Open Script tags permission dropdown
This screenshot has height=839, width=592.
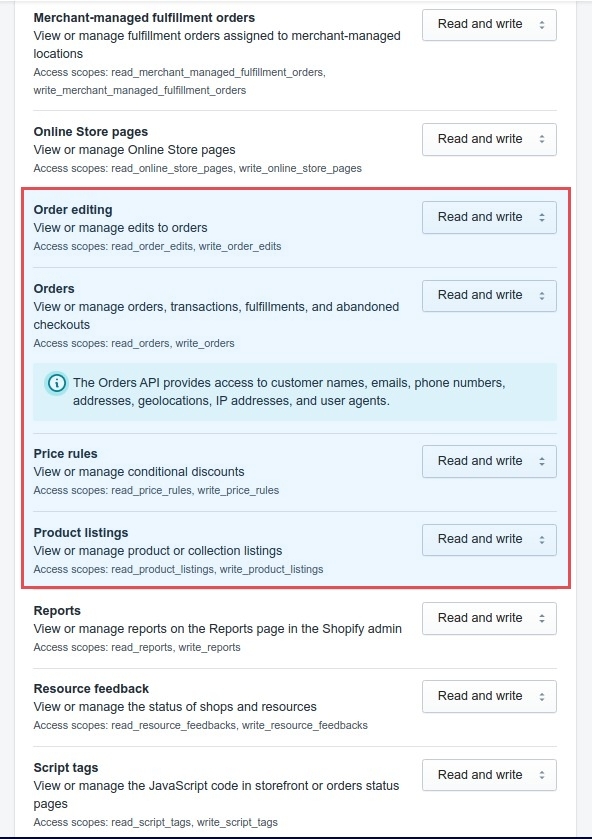coord(489,775)
